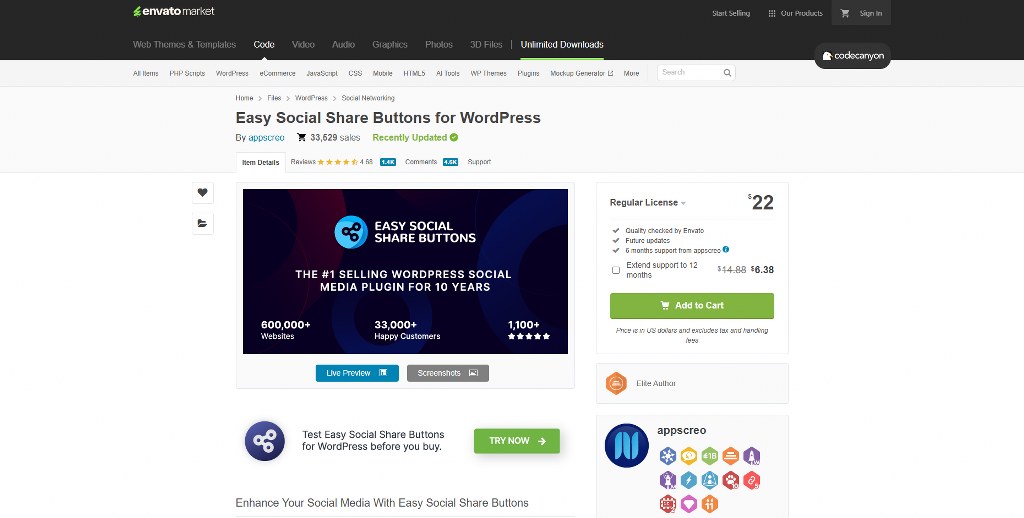Click the blue snowflake author badge
This screenshot has height=518, width=1024.
[667, 456]
